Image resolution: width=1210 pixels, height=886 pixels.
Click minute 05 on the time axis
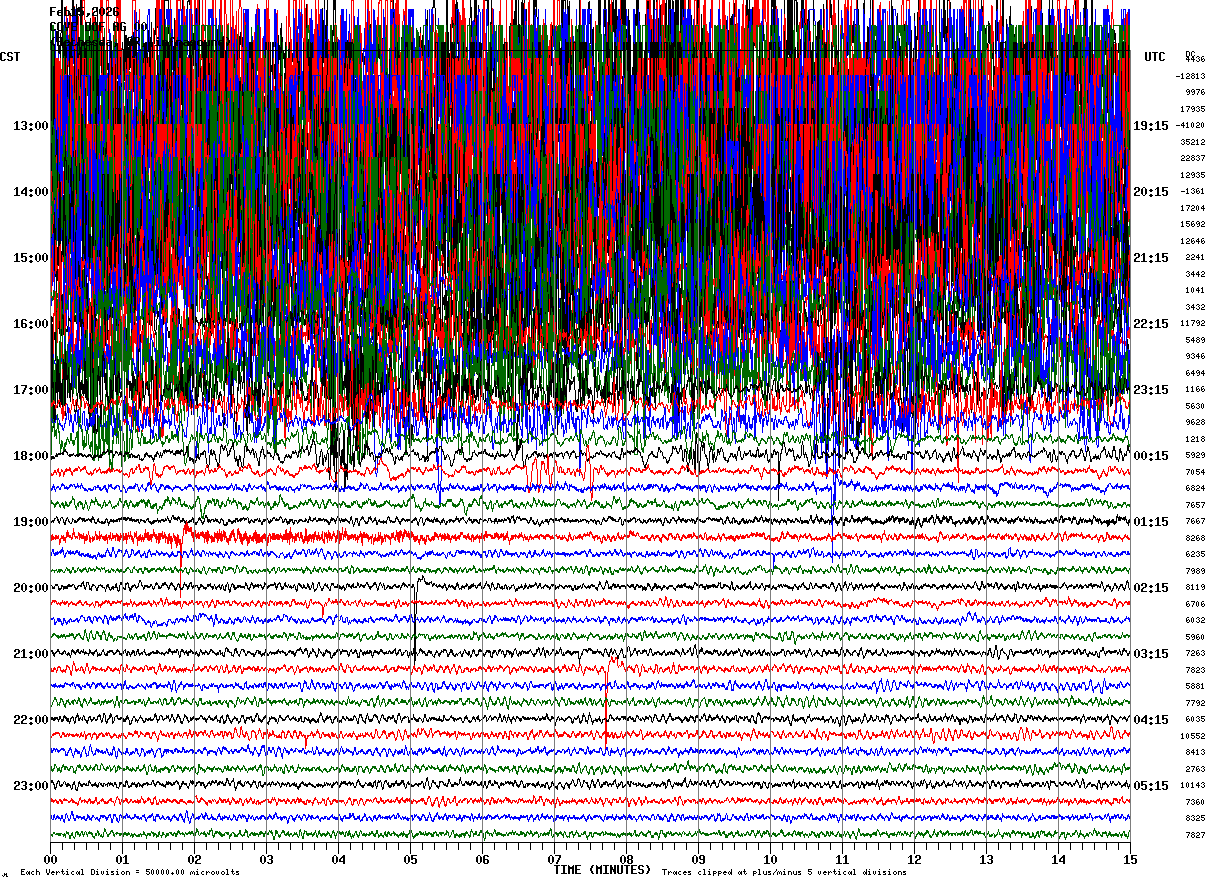[x=410, y=859]
